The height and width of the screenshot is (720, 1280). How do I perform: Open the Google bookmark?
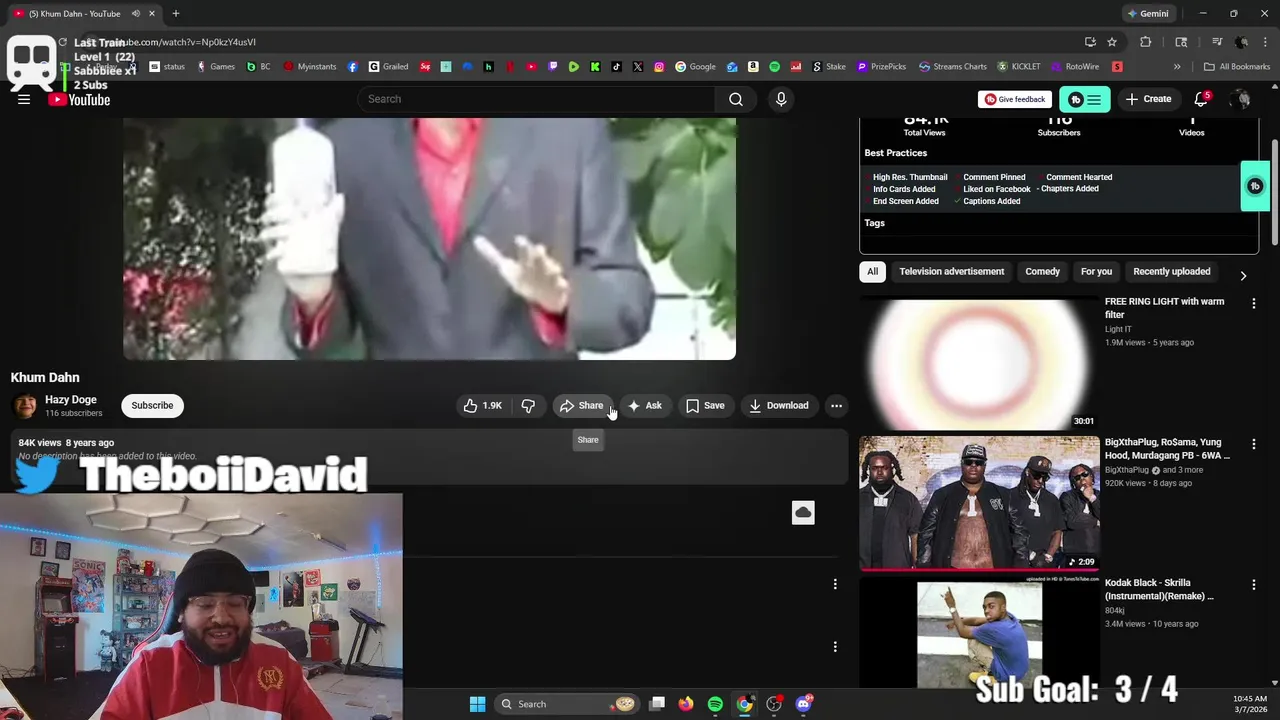pyautogui.click(x=695, y=67)
